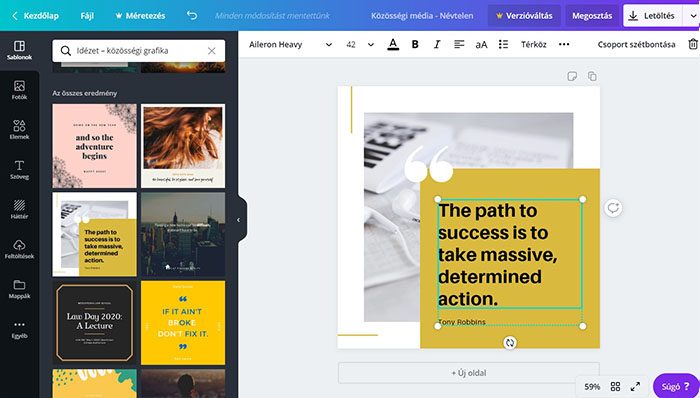Screen dimensions: 700x398
Task: Open the Háttér background panel
Action: (19, 209)
